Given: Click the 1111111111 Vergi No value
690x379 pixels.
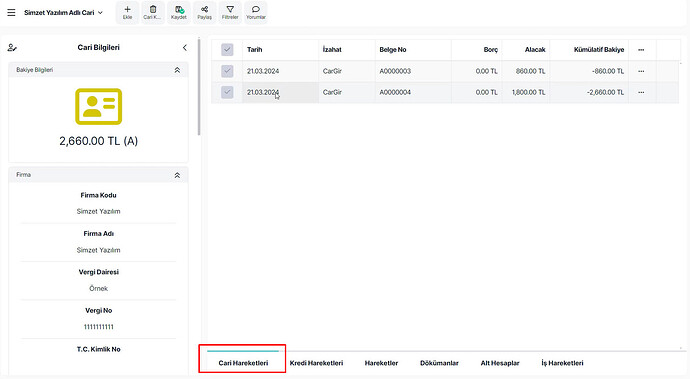Looking at the screenshot, I should [x=99, y=327].
